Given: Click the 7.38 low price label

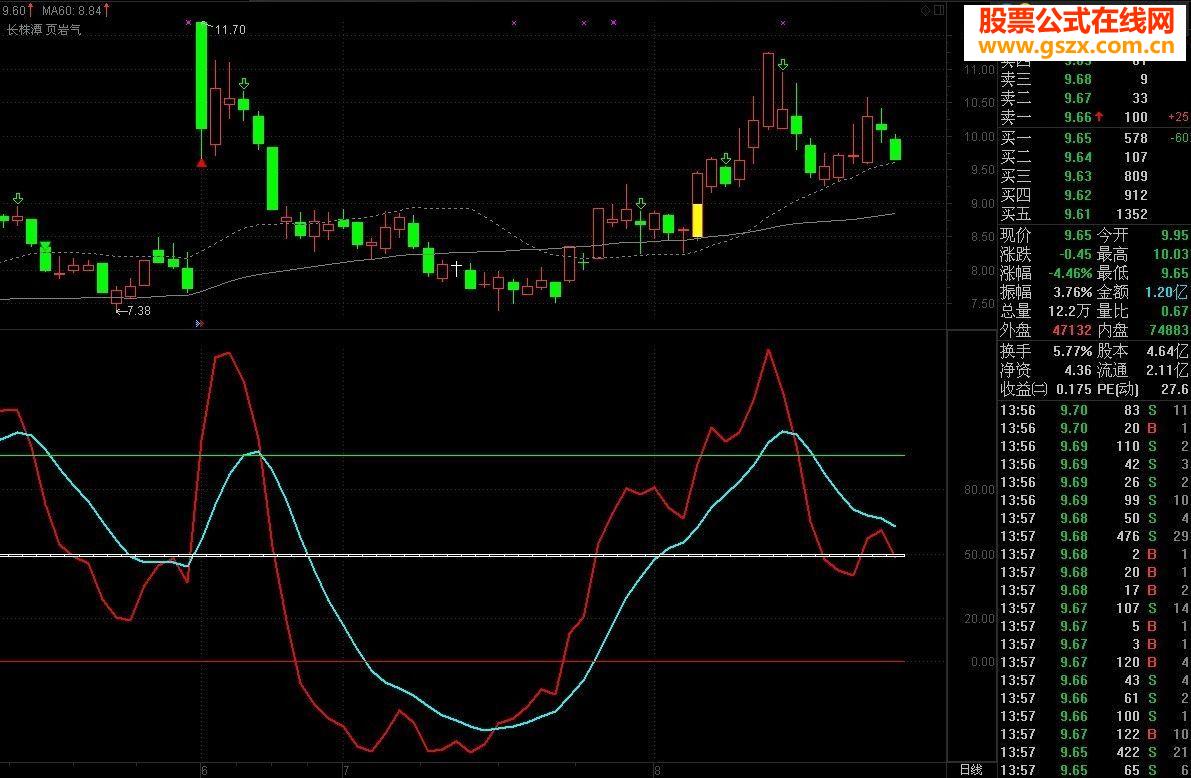Looking at the screenshot, I should tap(138, 311).
